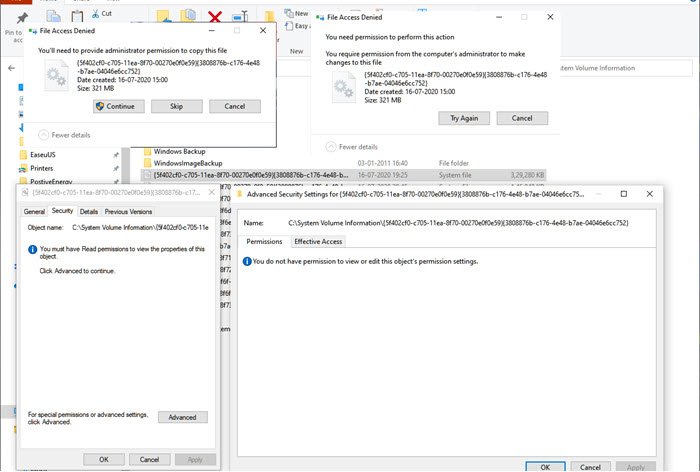Click the shield Continue button in copy dialog
This screenshot has width=700, height=472.
[119, 106]
